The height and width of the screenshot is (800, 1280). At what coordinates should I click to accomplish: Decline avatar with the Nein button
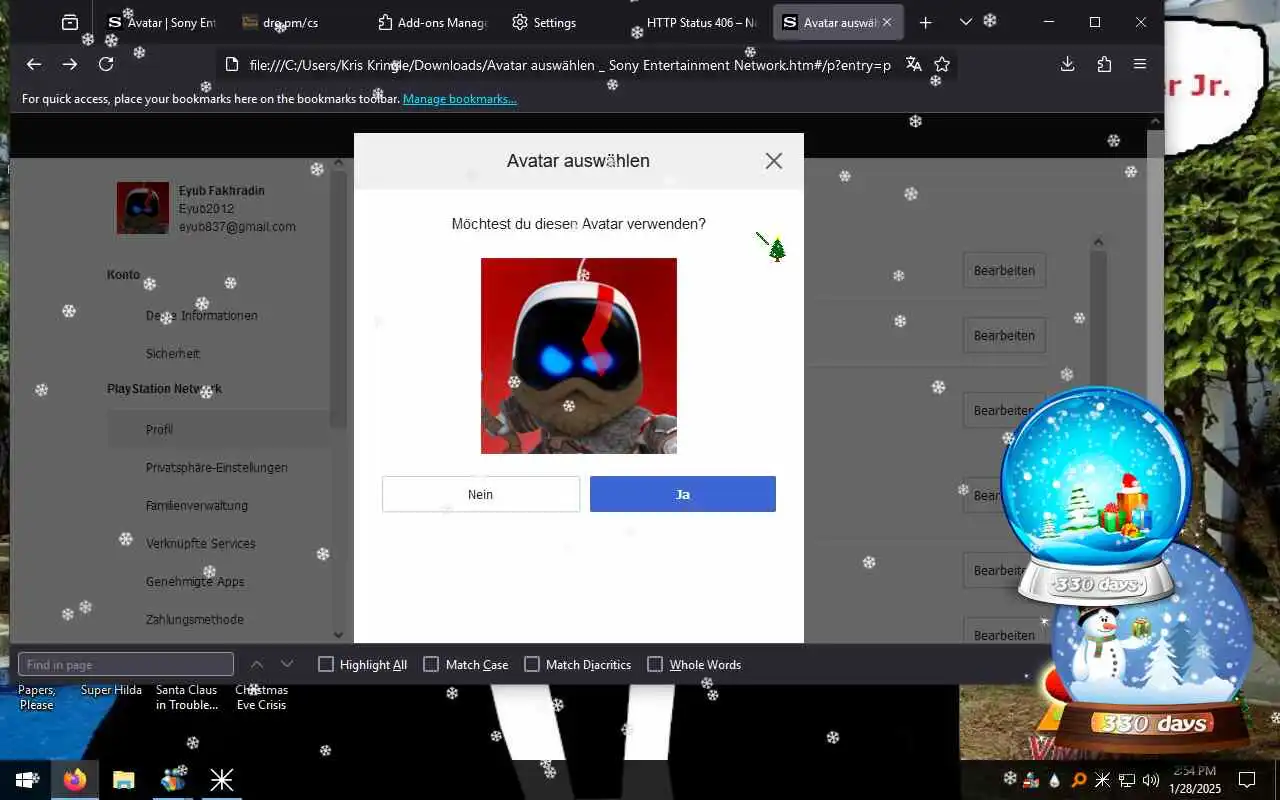[x=481, y=494]
